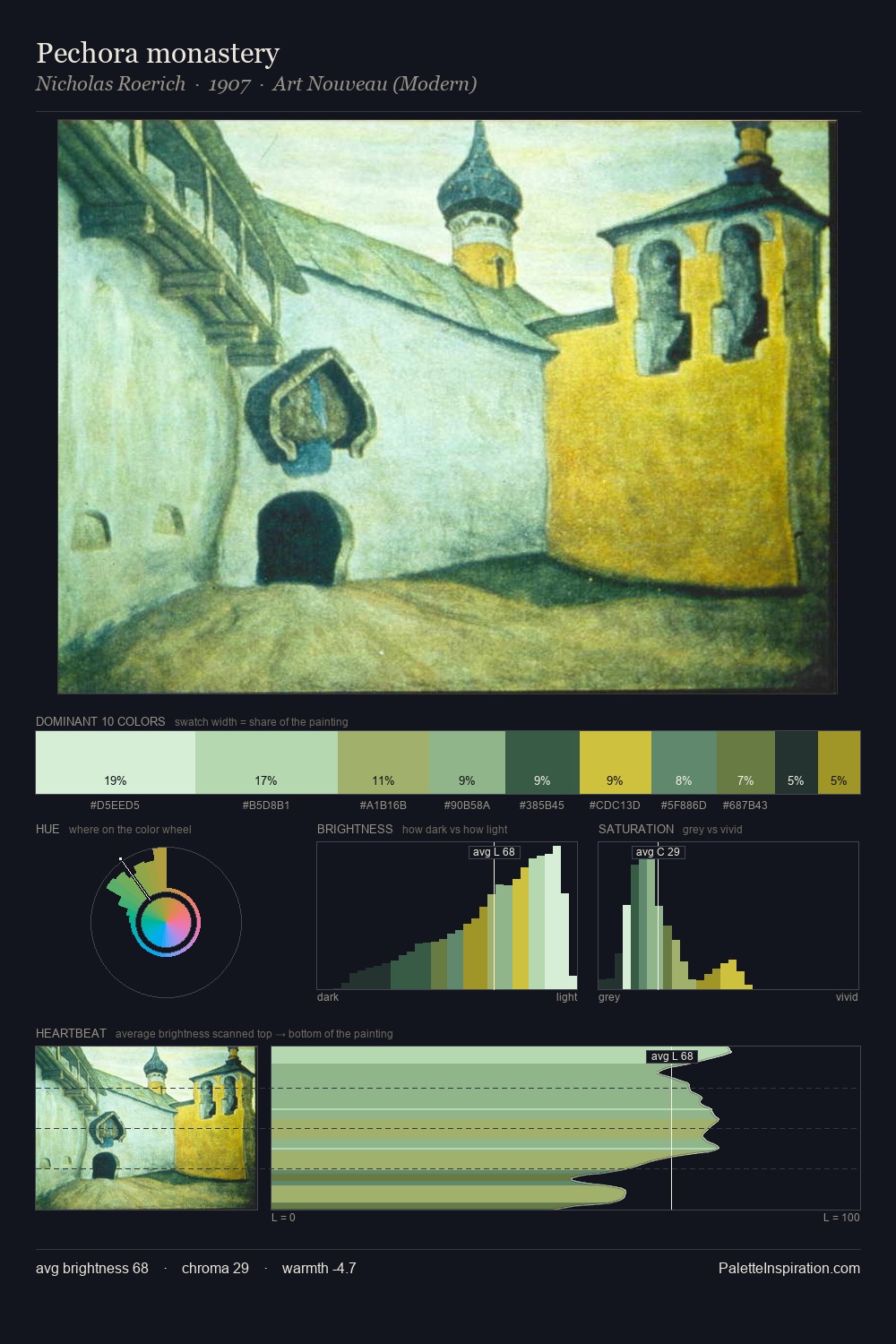Open the PaletteInspiration.com link
Viewport: 896px width, 1344px height.
coord(789,1268)
